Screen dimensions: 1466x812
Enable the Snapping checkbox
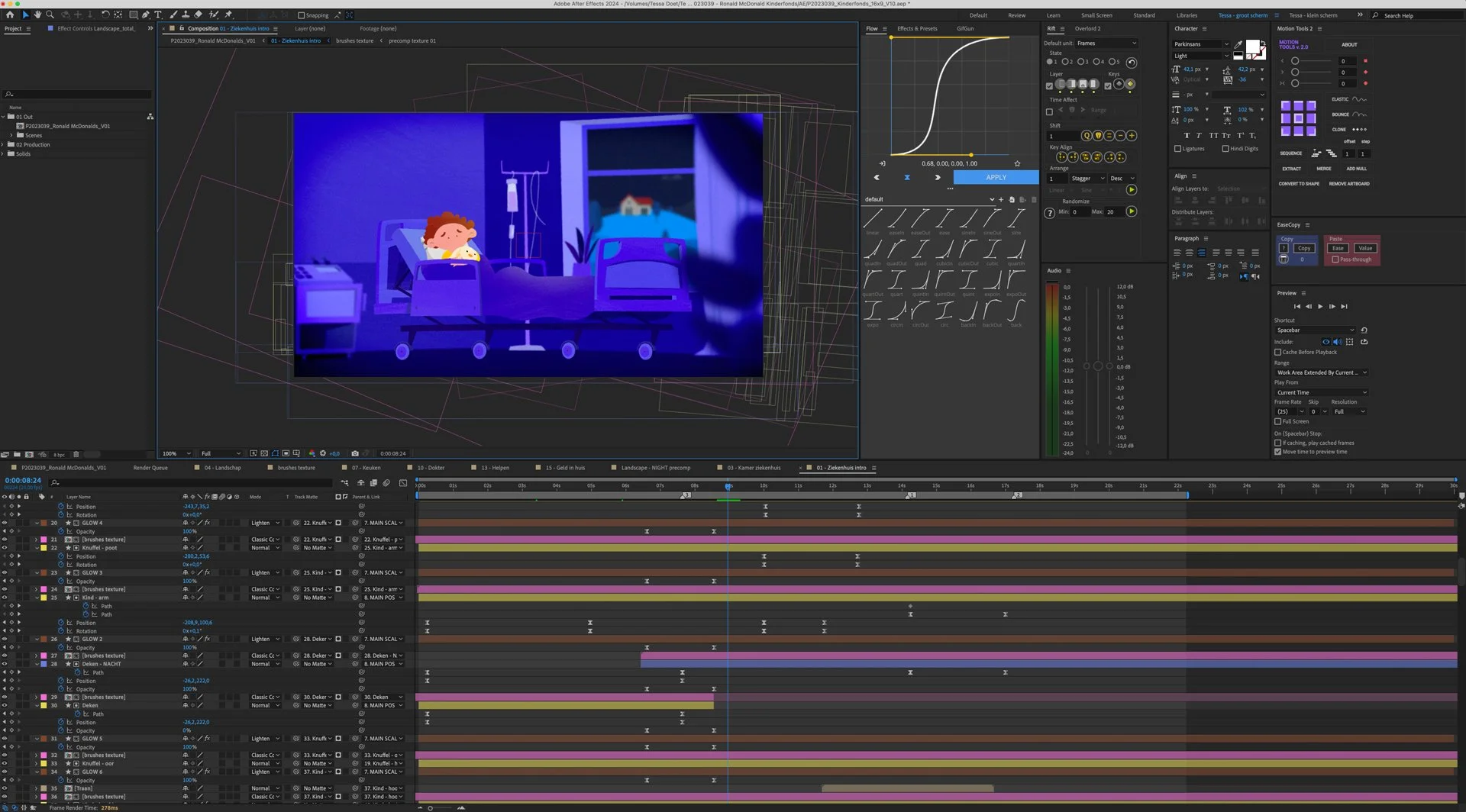tap(301, 15)
